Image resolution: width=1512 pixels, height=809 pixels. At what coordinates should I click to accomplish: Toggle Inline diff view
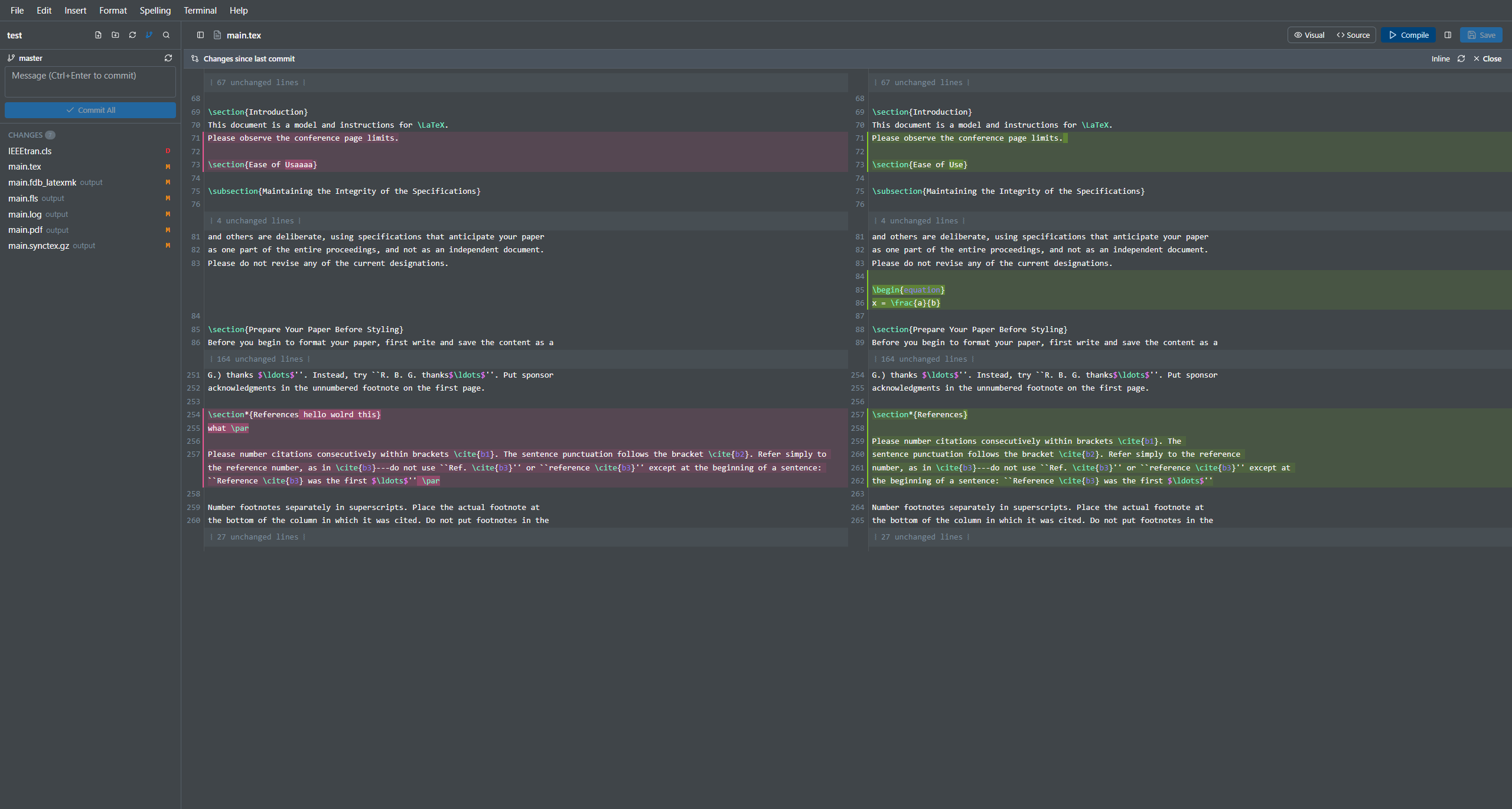pos(1440,59)
